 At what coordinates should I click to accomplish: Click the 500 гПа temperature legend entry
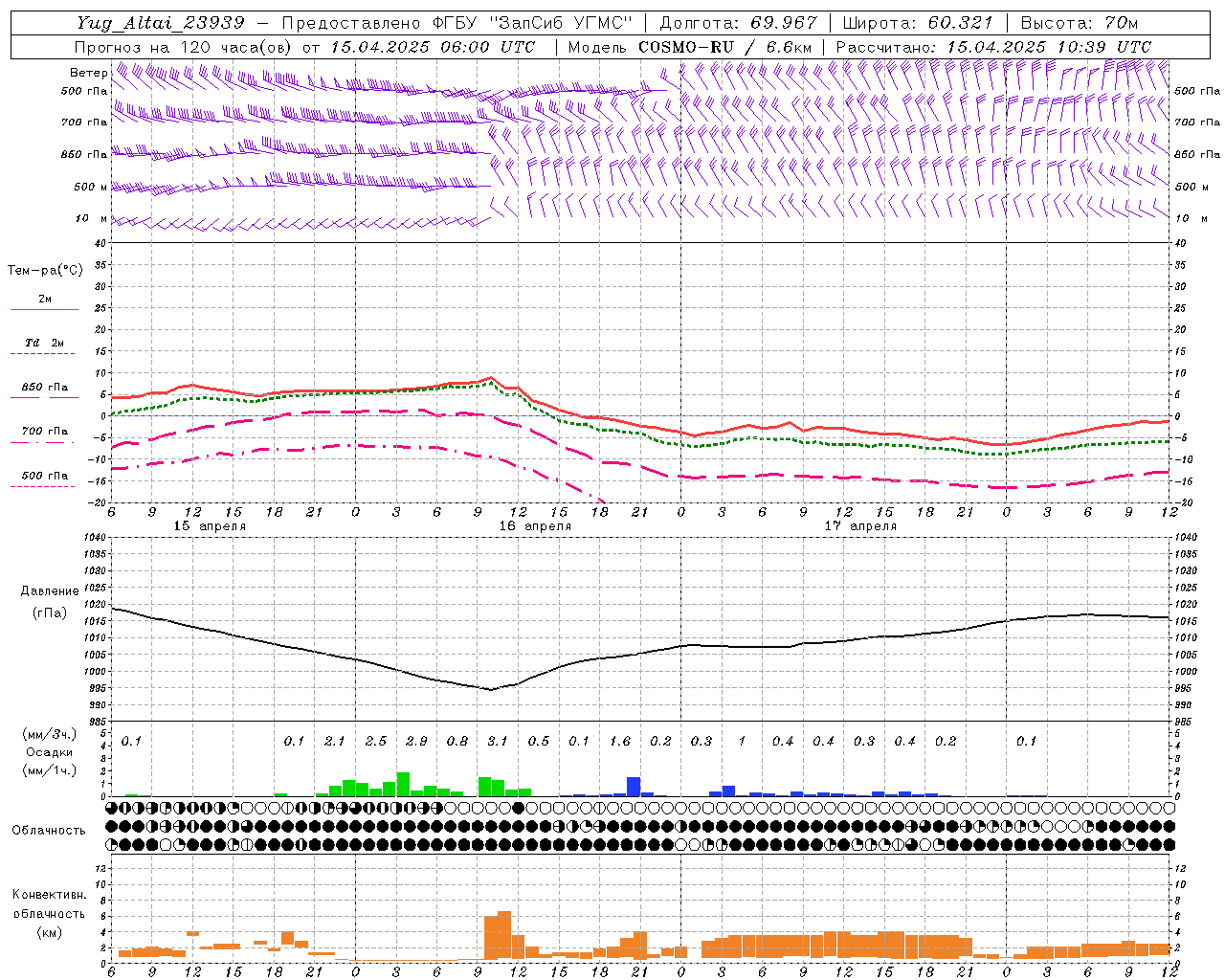pyautogui.click(x=45, y=476)
